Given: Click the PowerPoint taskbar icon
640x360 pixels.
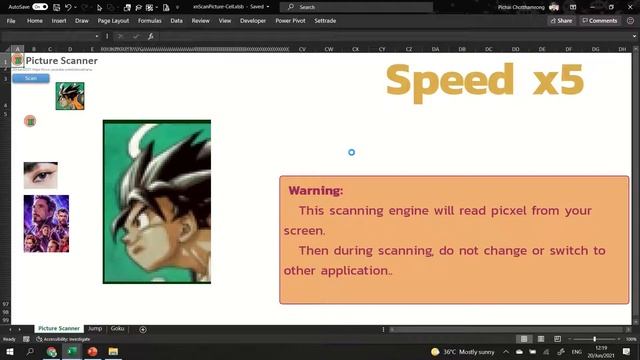Looking at the screenshot, I should click(x=92, y=352).
